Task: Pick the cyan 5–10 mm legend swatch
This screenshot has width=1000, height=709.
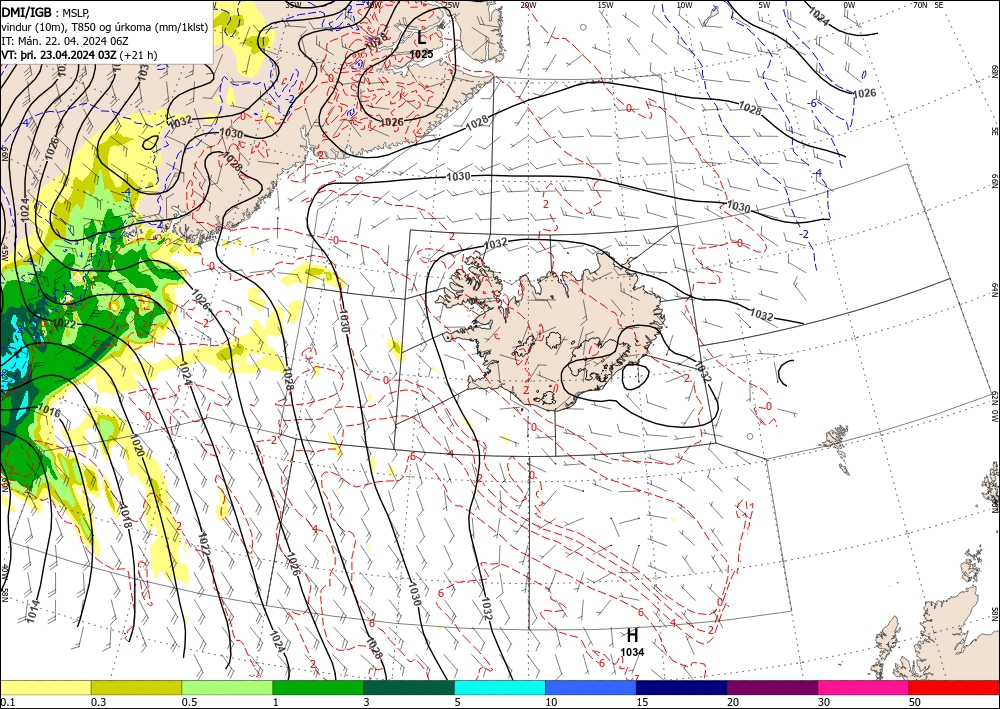Action: click(500, 687)
